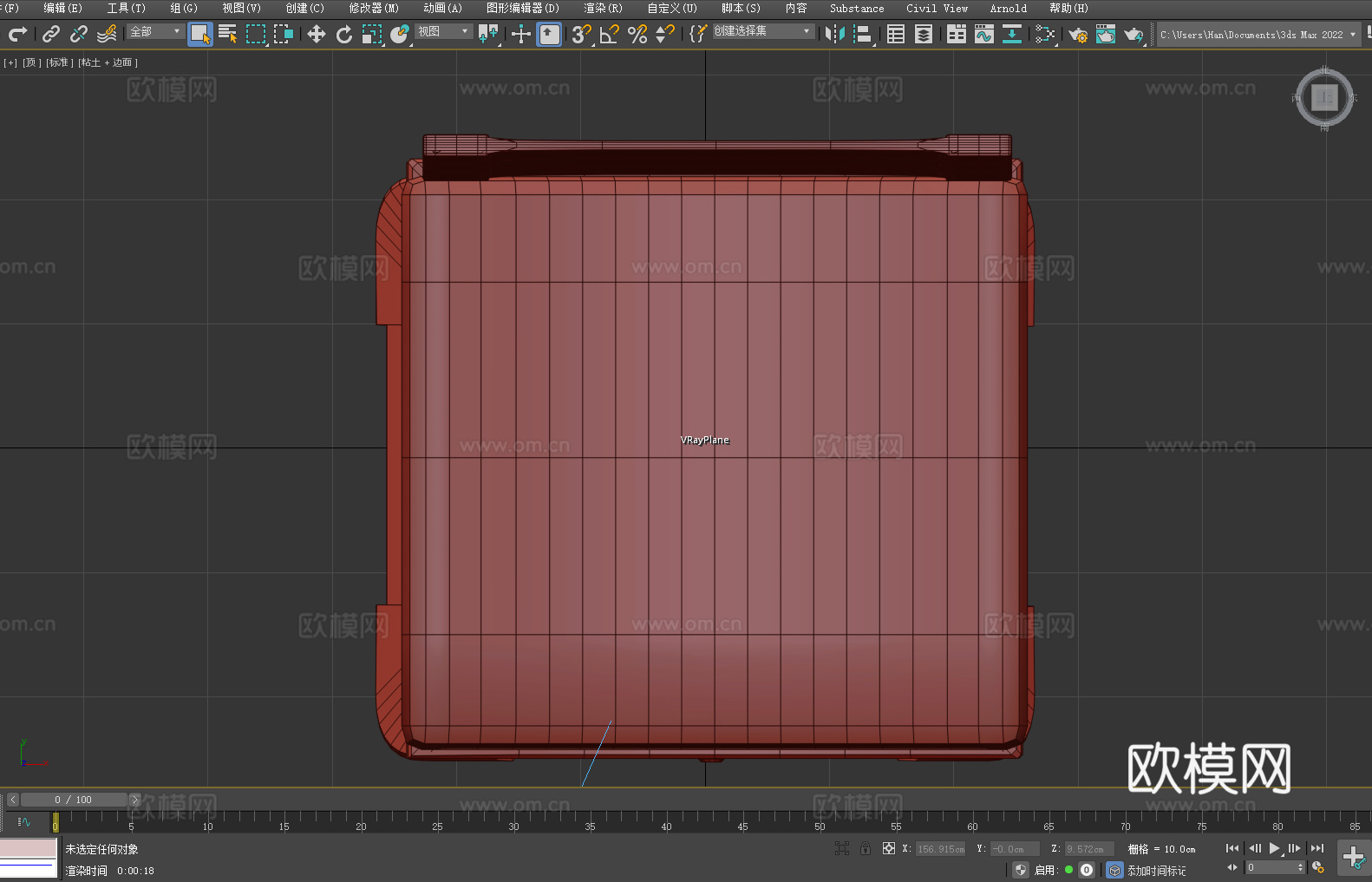Open selection filter '全部' dropdown
Image resolution: width=1372 pixels, height=882 pixels.
pyautogui.click(x=155, y=31)
